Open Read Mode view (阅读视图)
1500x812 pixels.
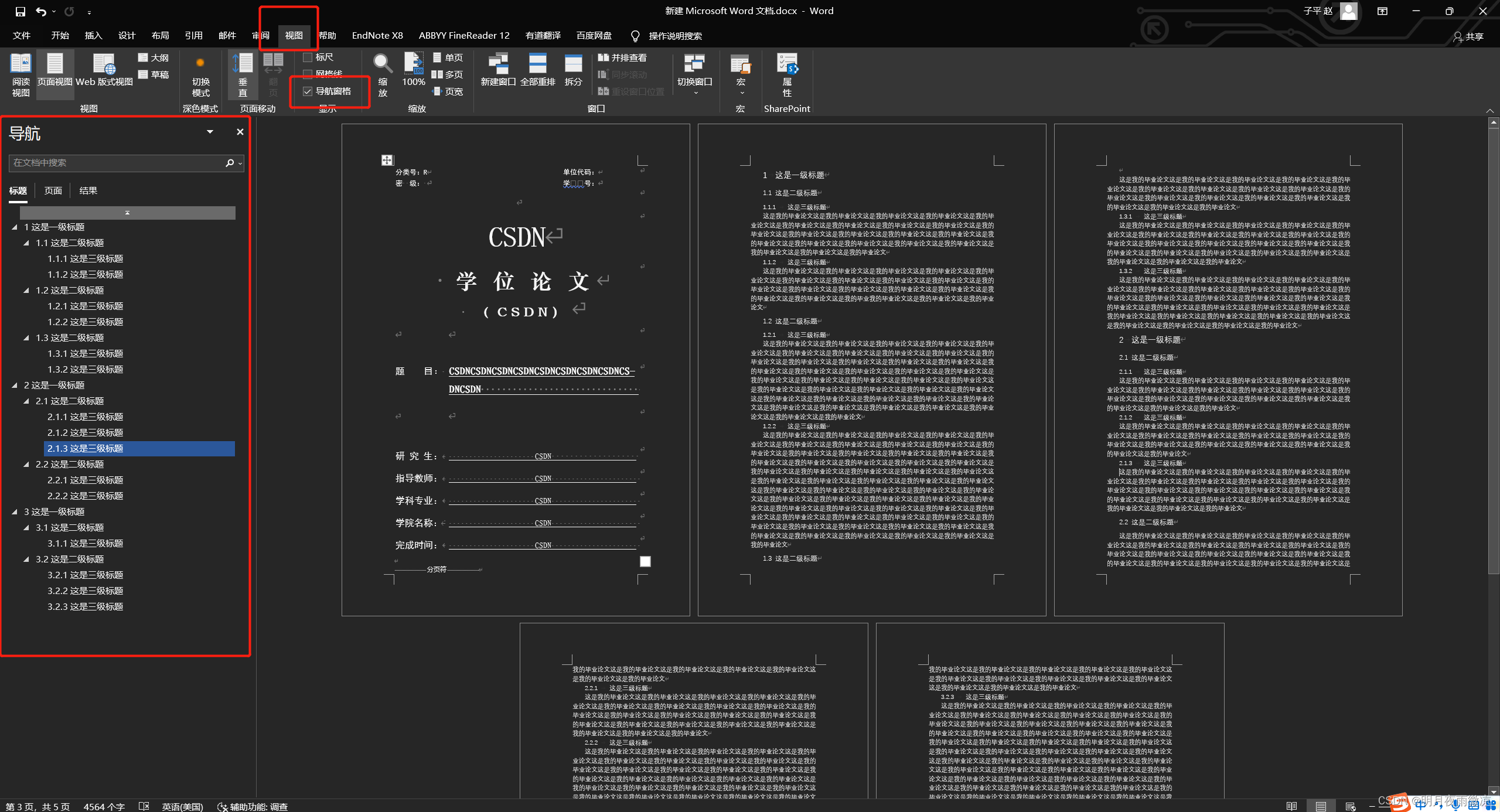[21, 74]
